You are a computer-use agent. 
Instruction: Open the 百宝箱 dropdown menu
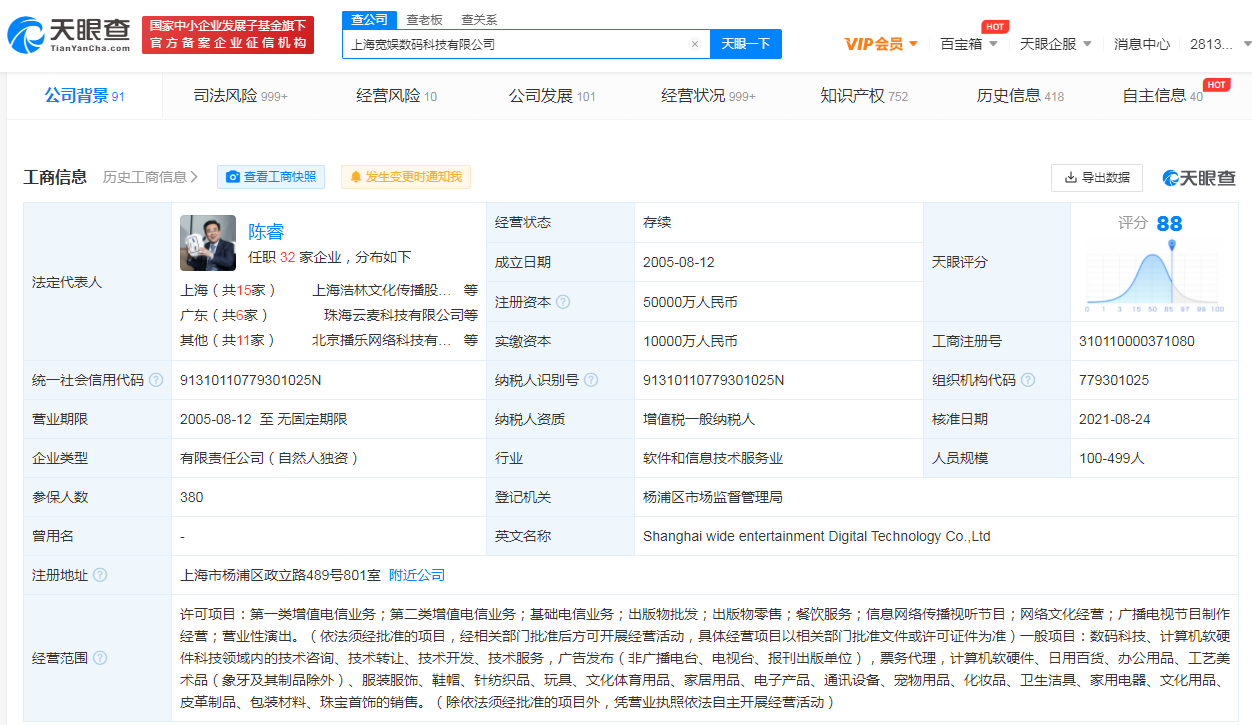(969, 44)
